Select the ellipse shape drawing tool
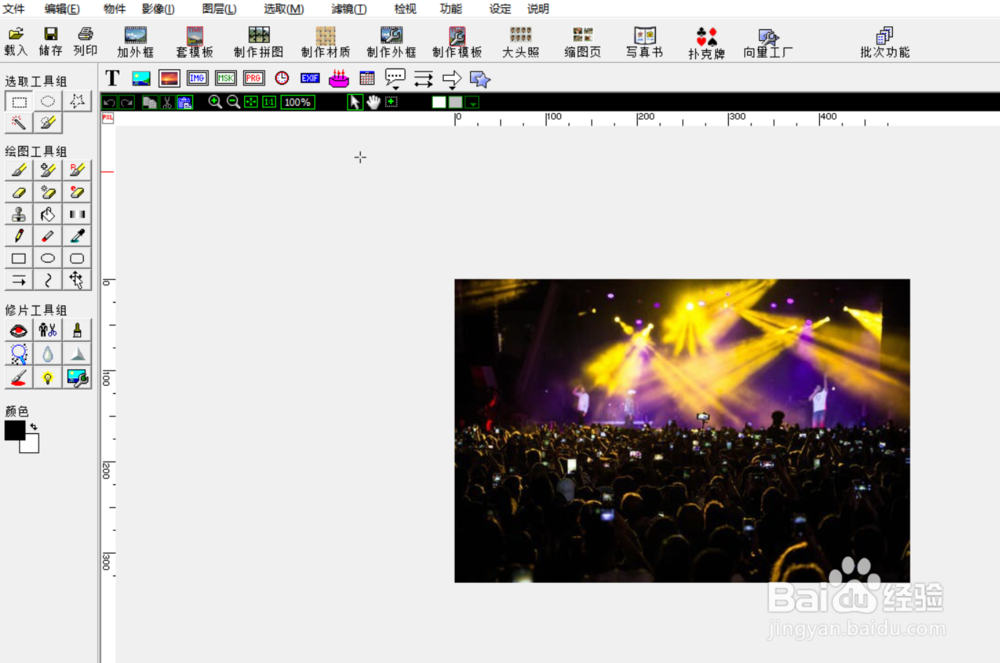Viewport: 1000px width, 663px height. point(48,258)
